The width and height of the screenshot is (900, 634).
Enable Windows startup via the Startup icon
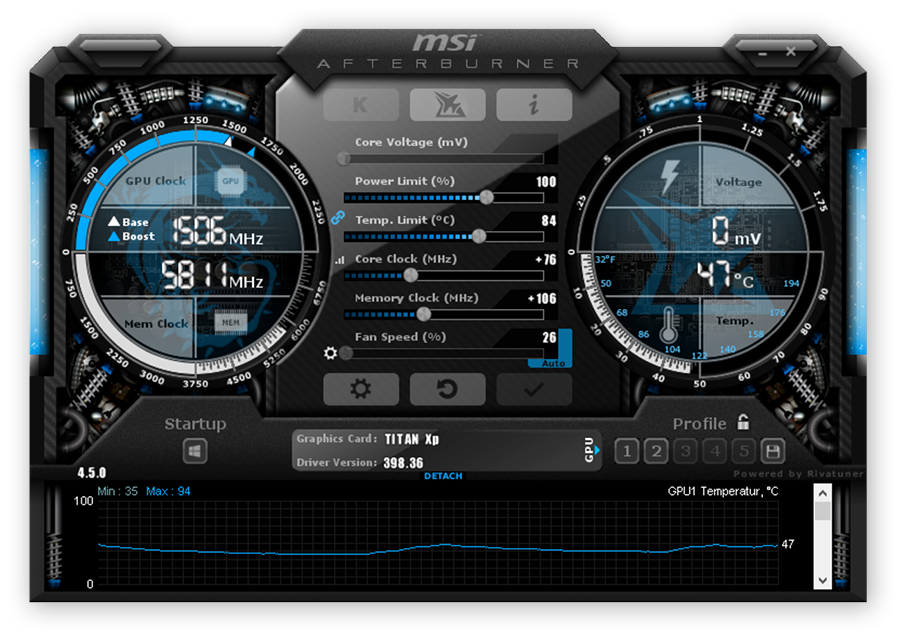[x=193, y=451]
